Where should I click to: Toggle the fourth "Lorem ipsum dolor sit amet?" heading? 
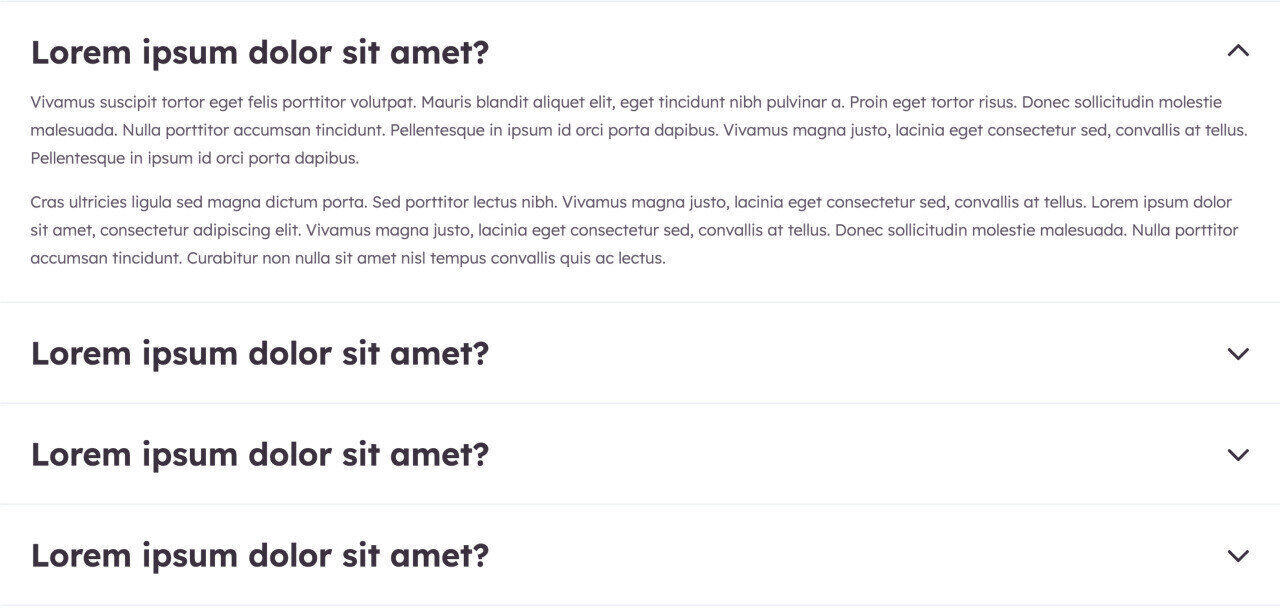[260, 555]
